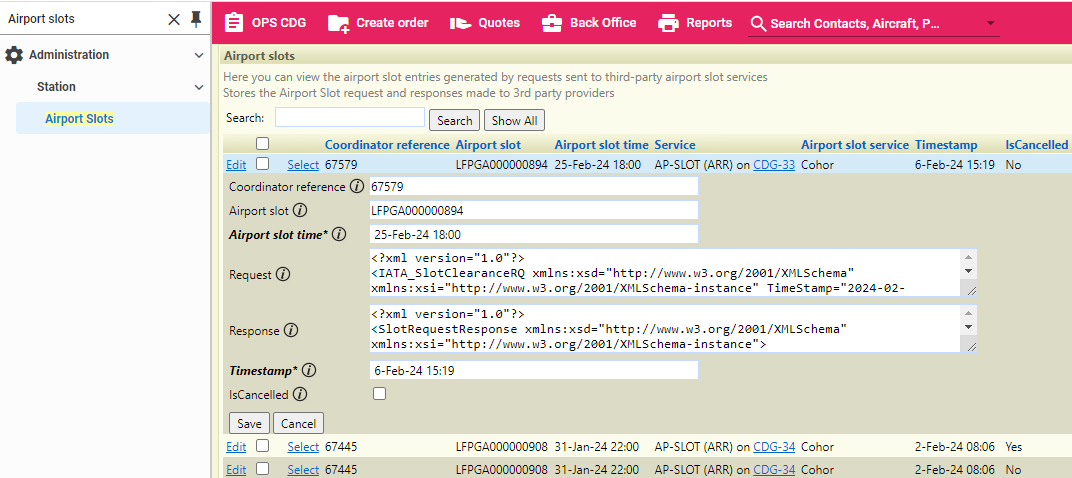This screenshot has height=478, width=1072.
Task: Collapse the Administration section chevron
Action: (x=199, y=55)
